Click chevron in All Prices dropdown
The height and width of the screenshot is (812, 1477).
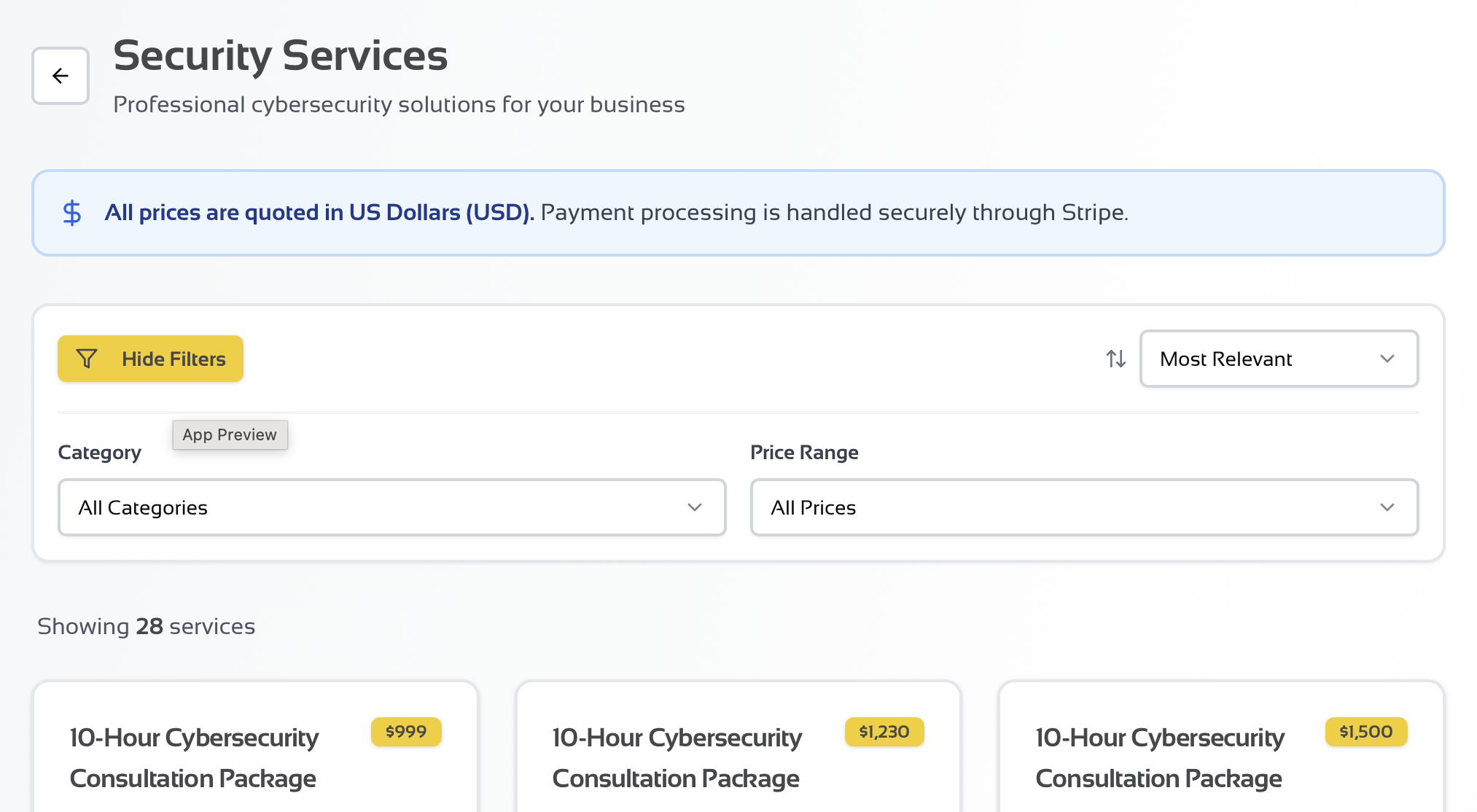(1387, 507)
